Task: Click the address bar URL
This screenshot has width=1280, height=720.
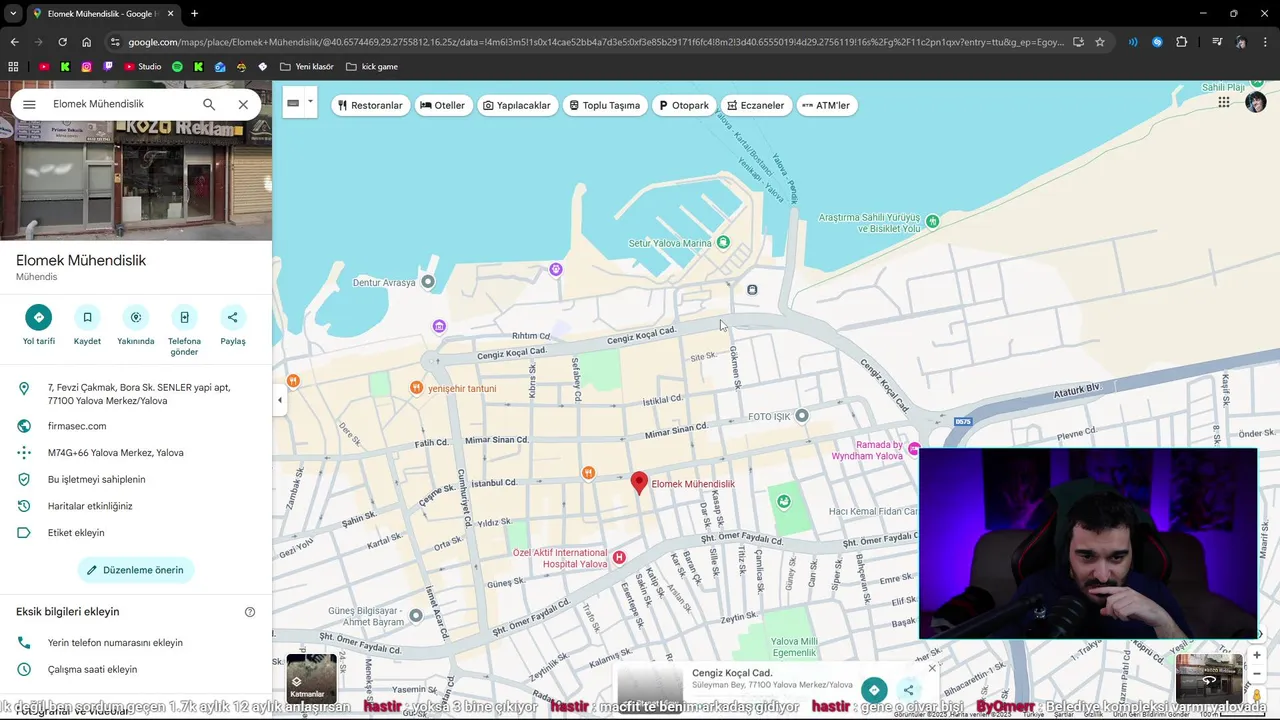Action: pos(595,42)
